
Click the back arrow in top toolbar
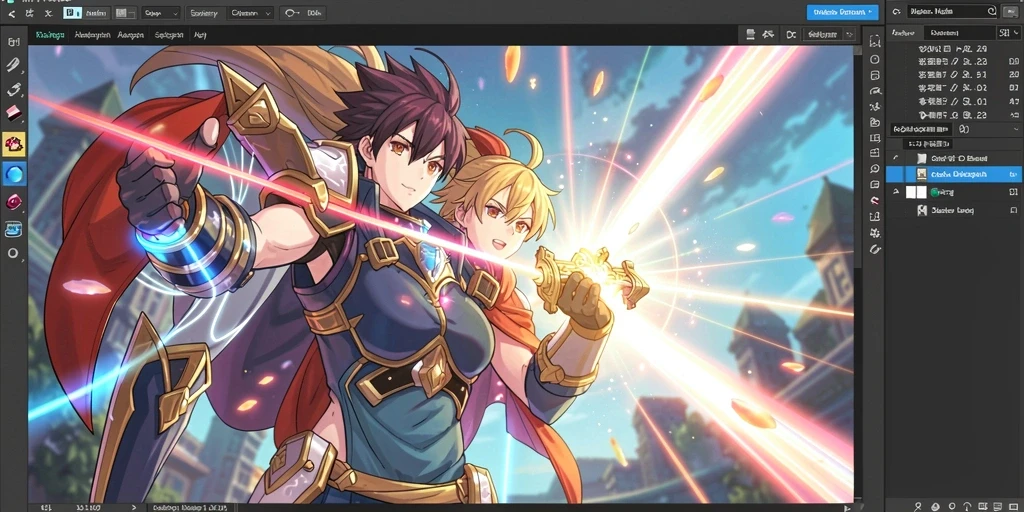pyautogui.click(x=11, y=13)
